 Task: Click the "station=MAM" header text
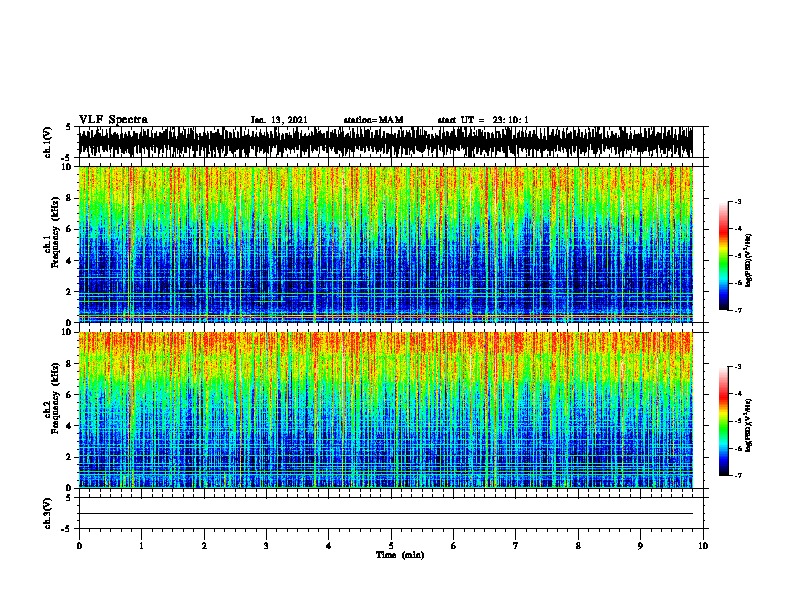[x=373, y=120]
